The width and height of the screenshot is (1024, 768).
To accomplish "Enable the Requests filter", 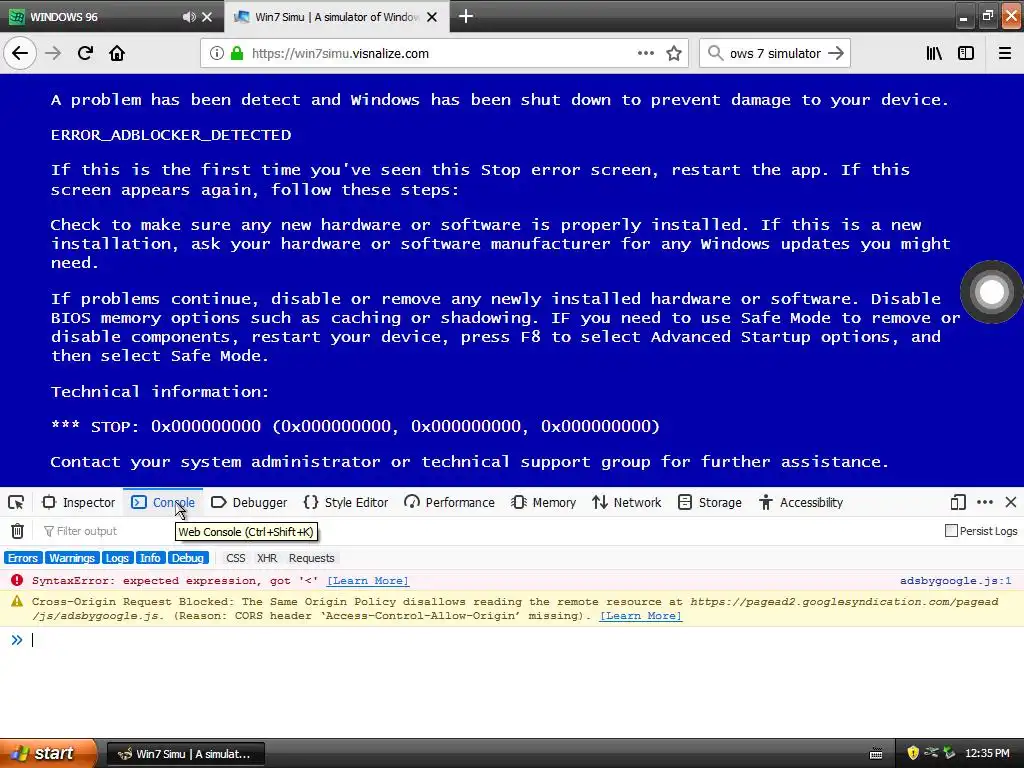I will click(312, 558).
